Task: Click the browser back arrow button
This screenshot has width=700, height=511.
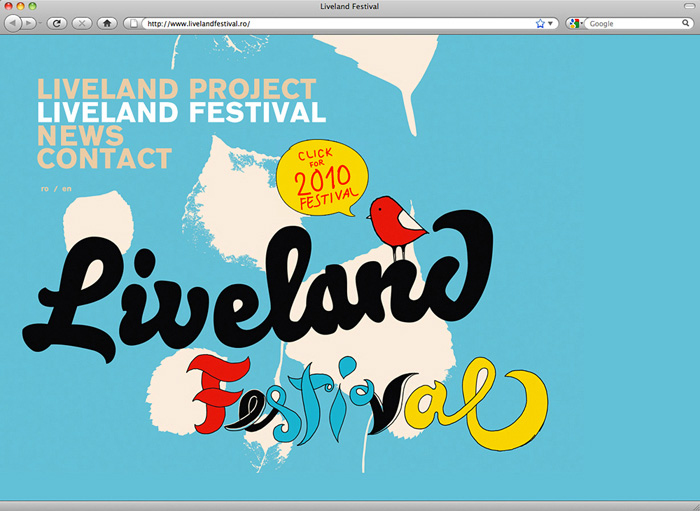Action: 13,22
